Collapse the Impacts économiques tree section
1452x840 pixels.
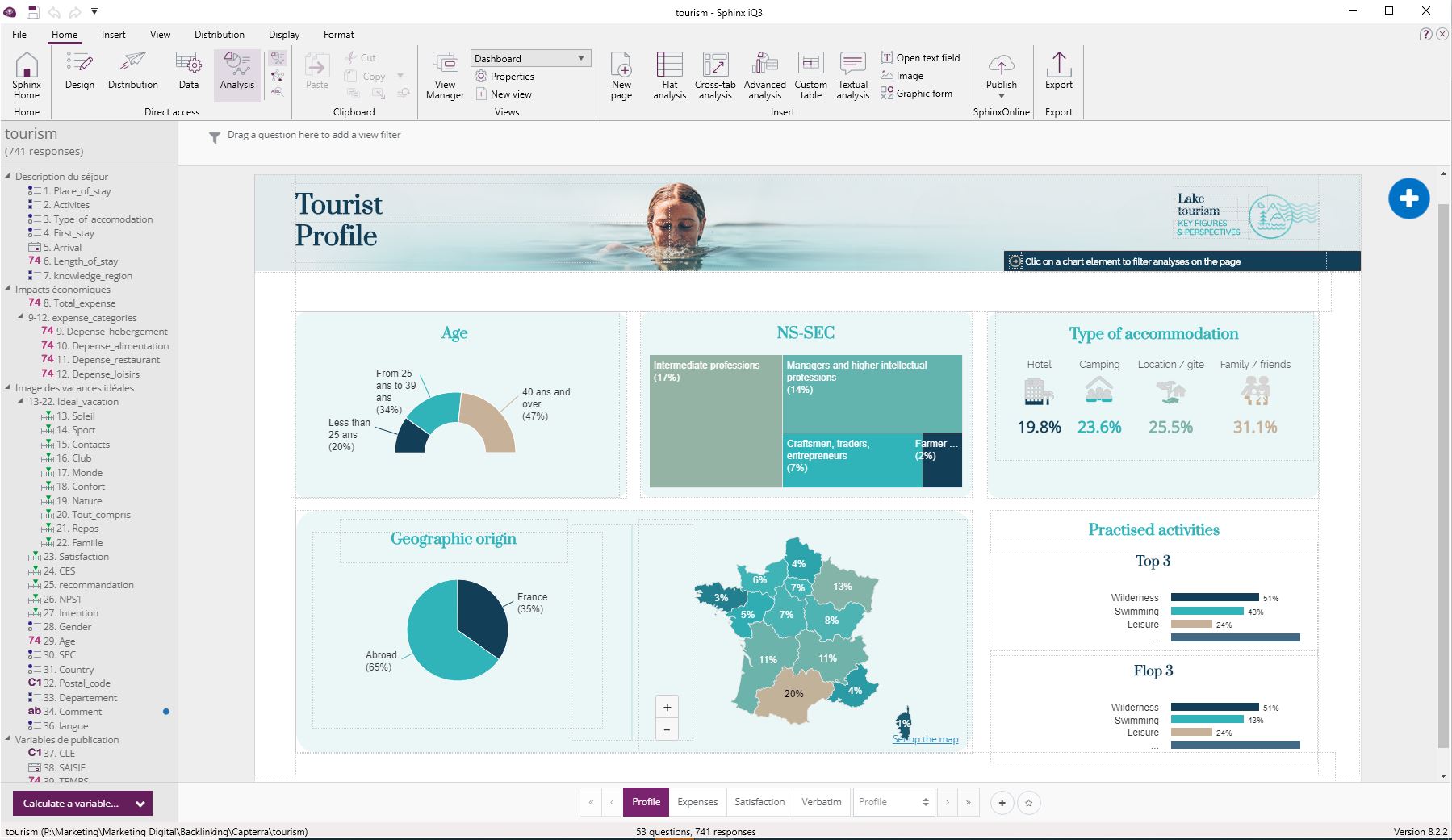tap(7, 289)
